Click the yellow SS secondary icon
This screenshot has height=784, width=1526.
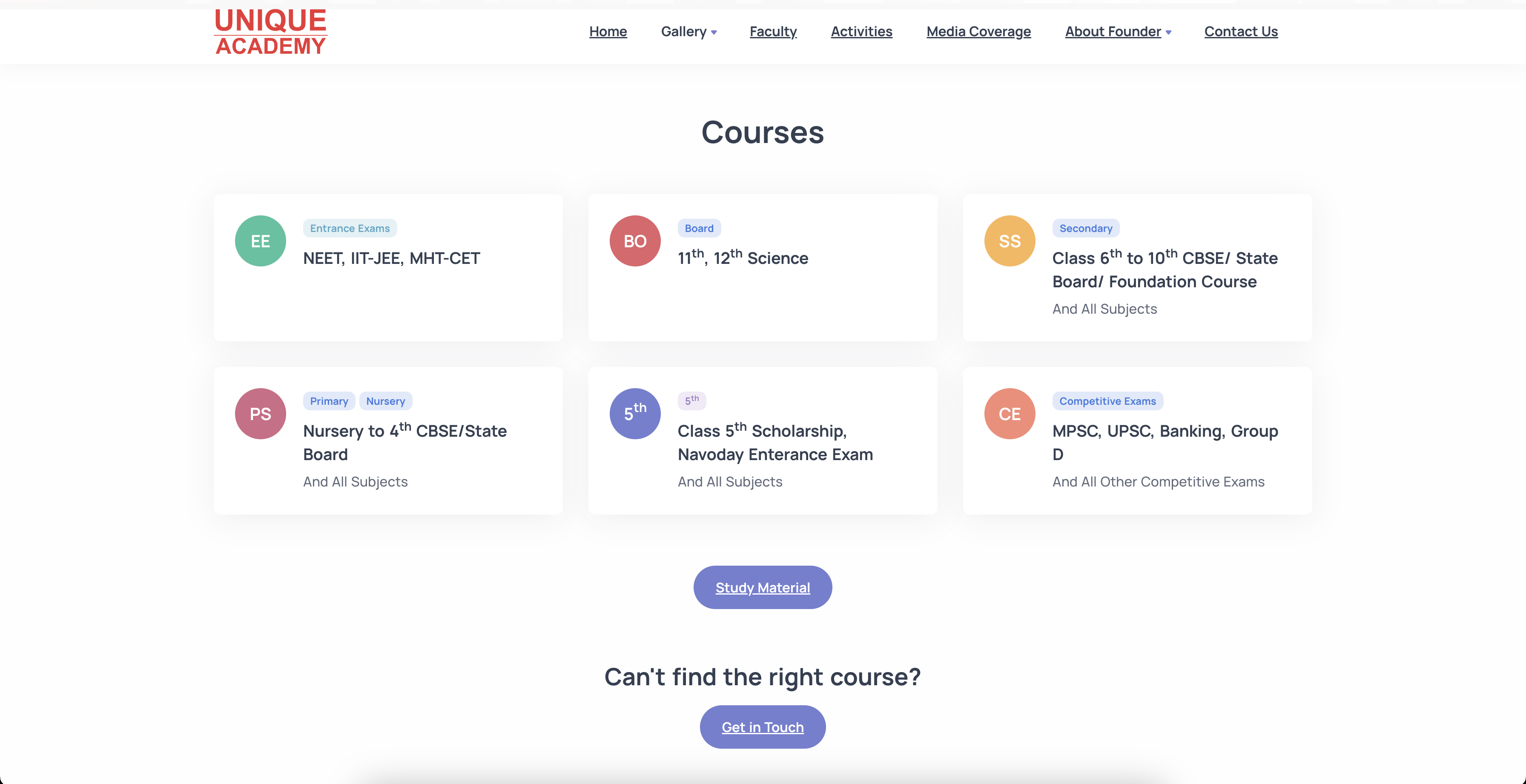(x=1010, y=241)
